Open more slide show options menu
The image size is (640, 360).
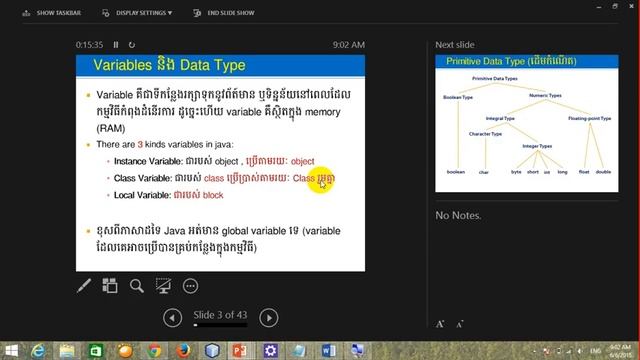pos(190,286)
